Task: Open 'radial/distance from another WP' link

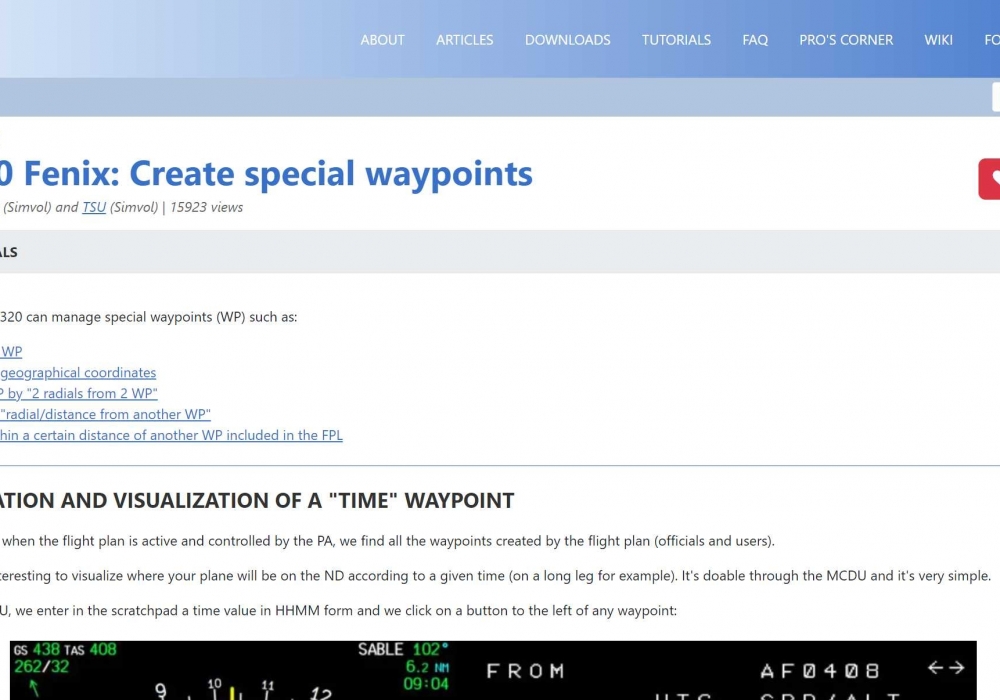Action: pos(105,414)
